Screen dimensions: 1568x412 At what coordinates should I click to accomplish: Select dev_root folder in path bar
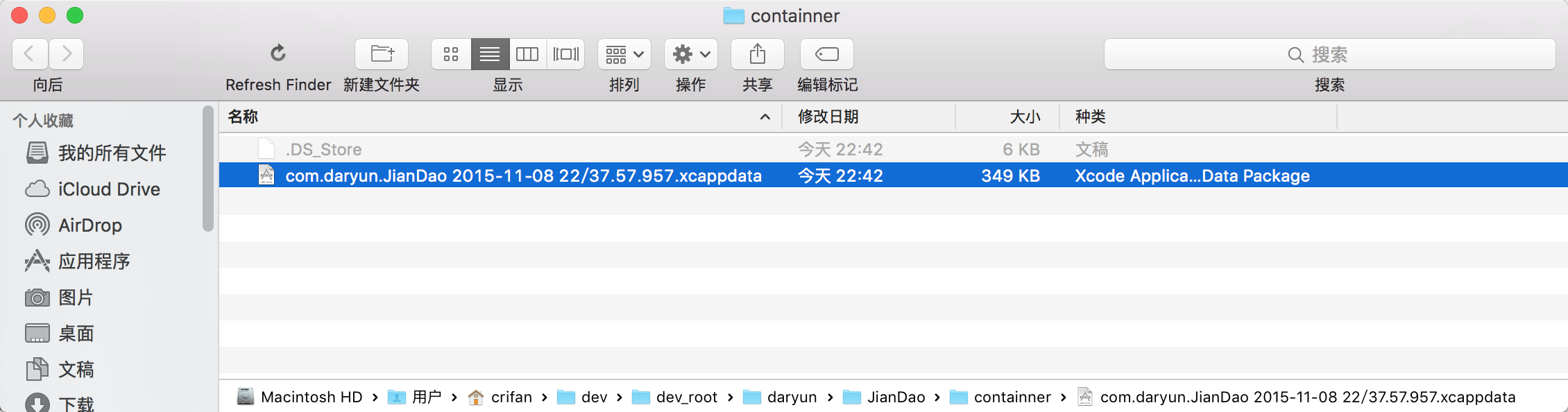pyautogui.click(x=686, y=397)
